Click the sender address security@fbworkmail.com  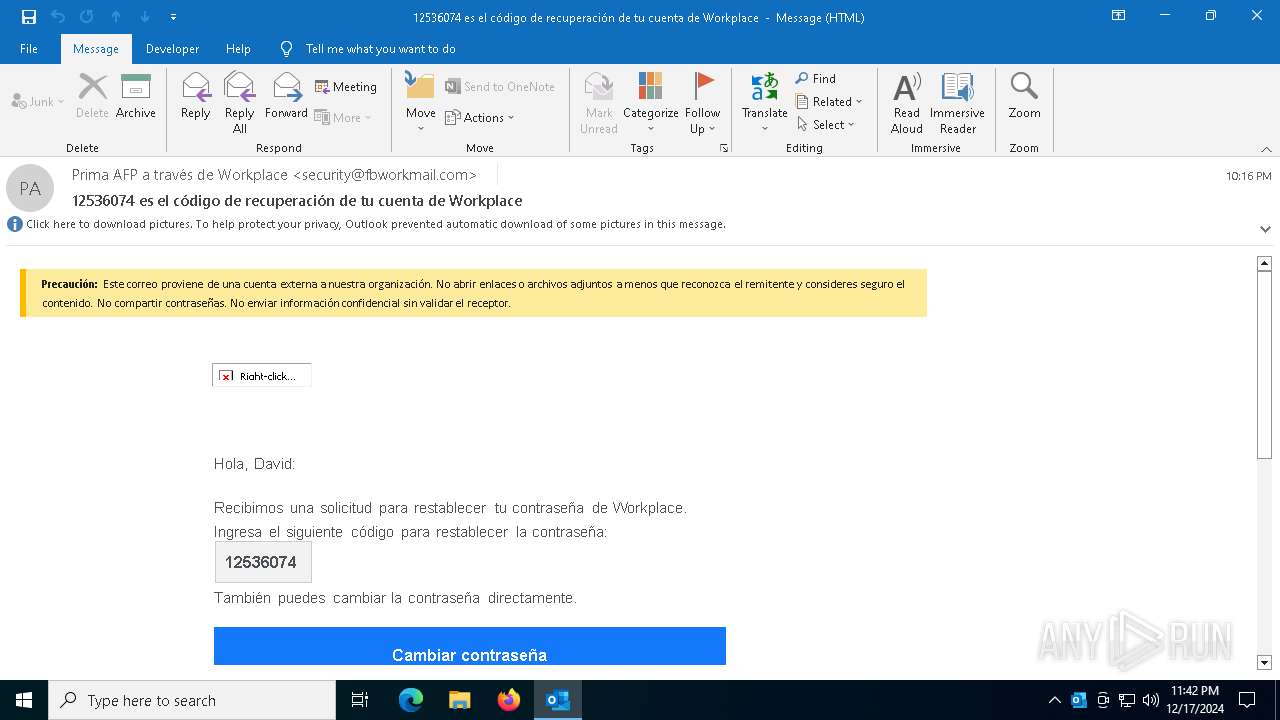pyautogui.click(x=385, y=175)
